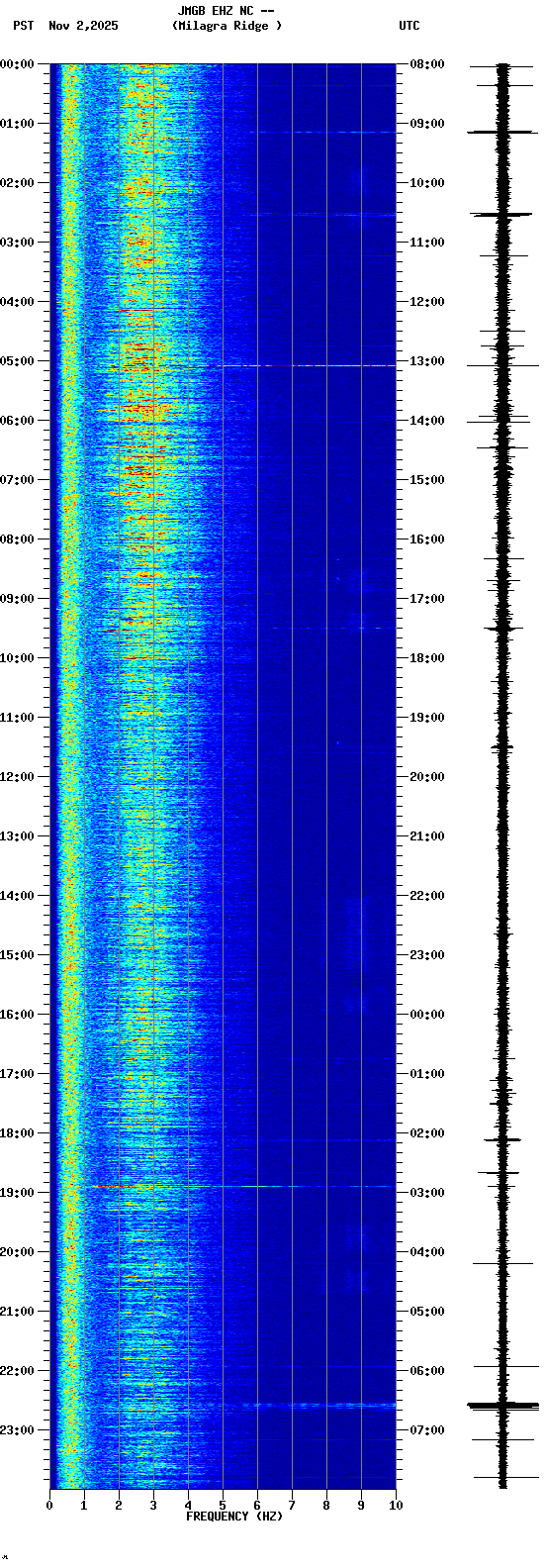
Task: Click the '(Milagra Ridge )' subtitle
Action: tap(227, 26)
